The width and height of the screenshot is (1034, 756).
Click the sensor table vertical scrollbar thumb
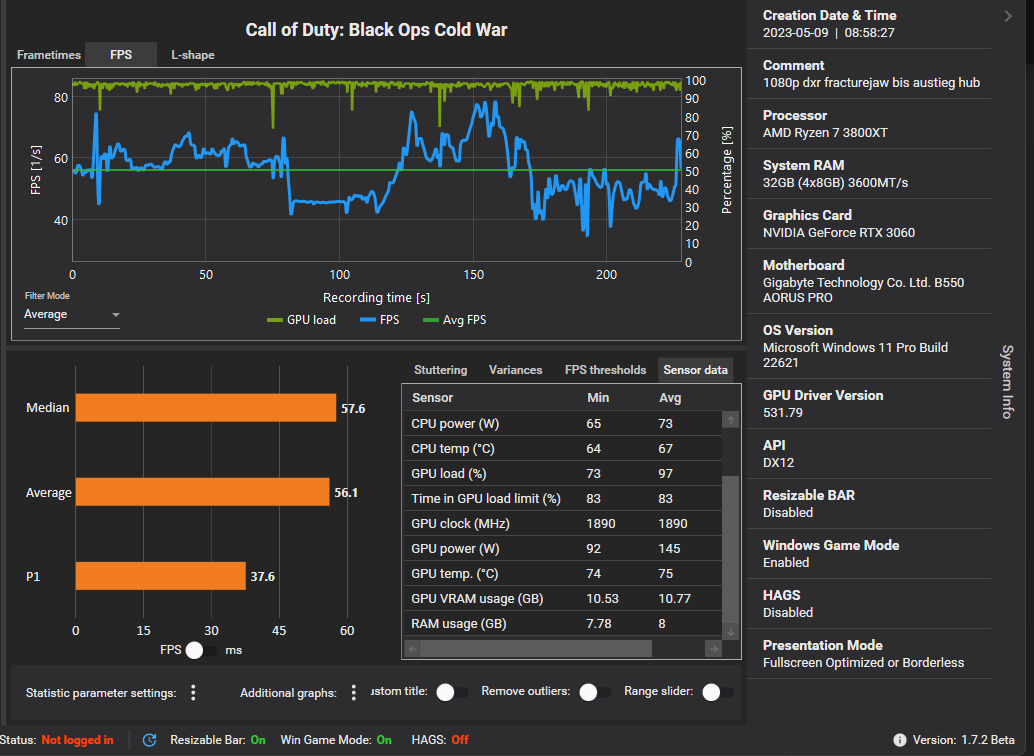coord(731,549)
